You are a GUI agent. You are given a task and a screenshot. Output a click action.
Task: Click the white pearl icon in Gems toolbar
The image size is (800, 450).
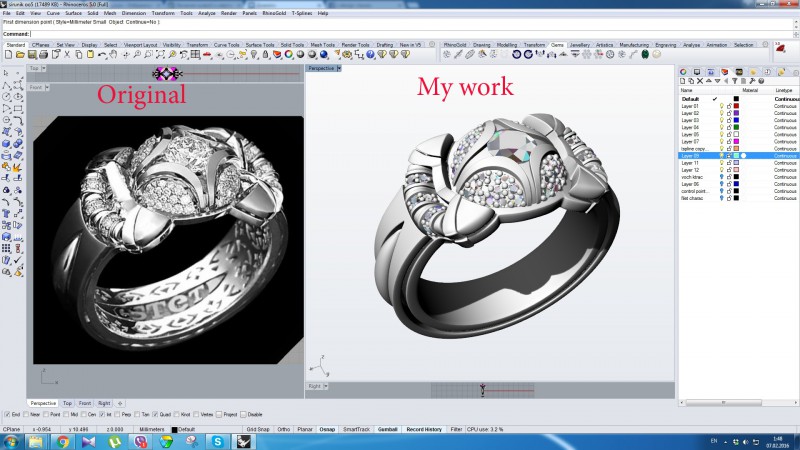click(657, 54)
